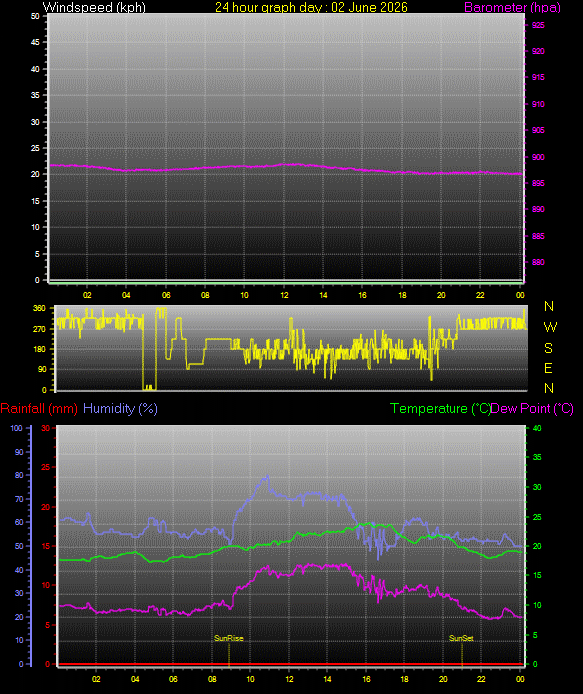
Task: Click the 'Humidity (%)' legend label
Action: pyautogui.click(x=120, y=408)
